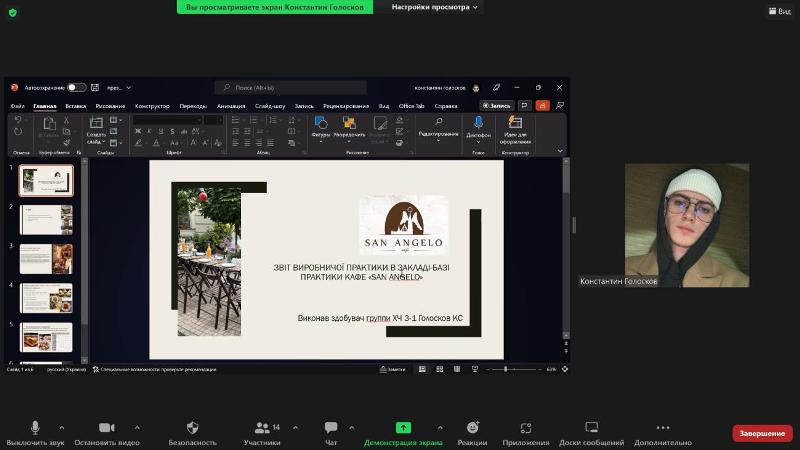Select slide 3 thumbnail
The height and width of the screenshot is (450, 800).
(46, 259)
